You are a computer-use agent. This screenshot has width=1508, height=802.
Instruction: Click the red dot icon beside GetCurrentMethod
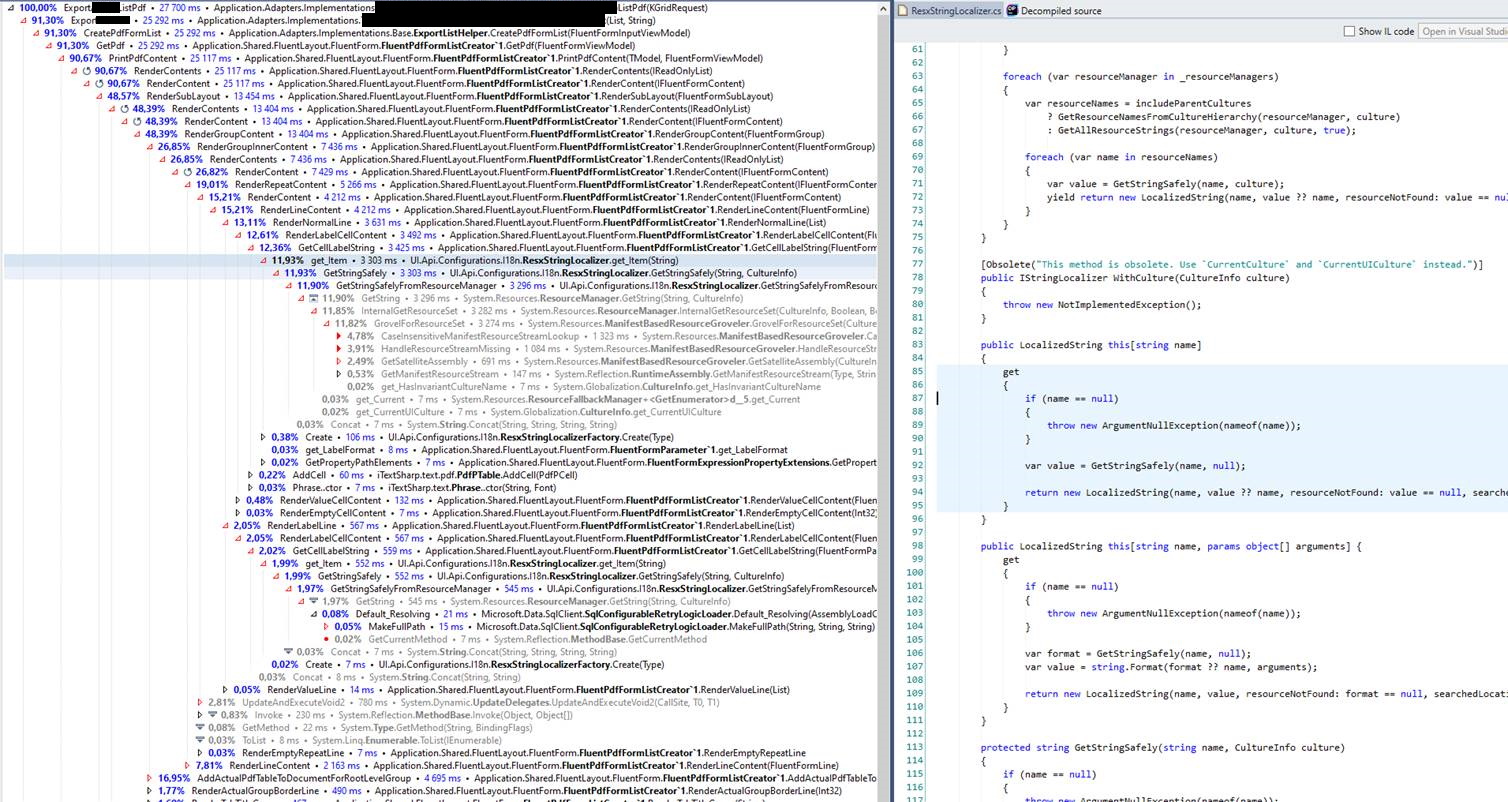point(326,639)
